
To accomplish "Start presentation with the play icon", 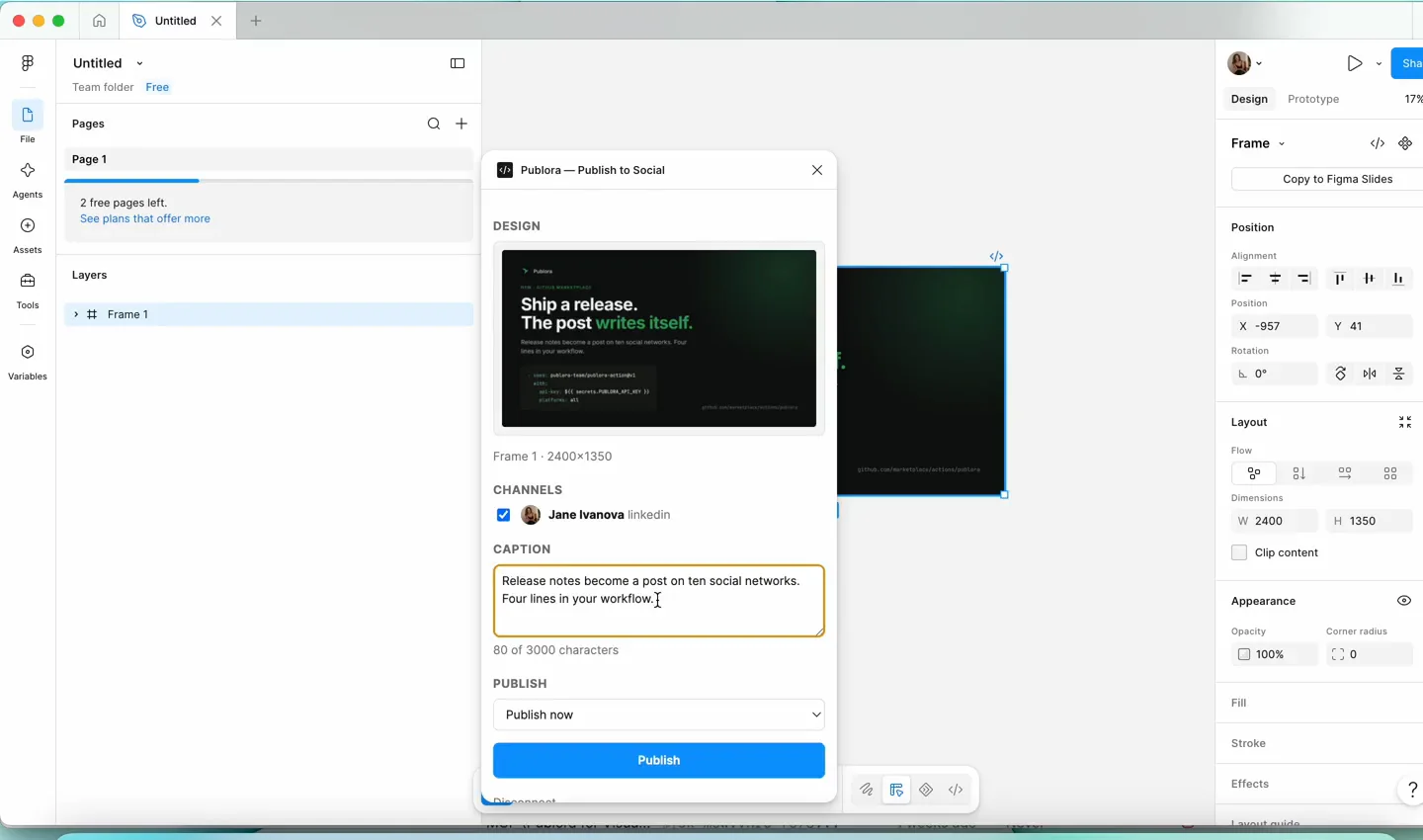I will (1354, 63).
